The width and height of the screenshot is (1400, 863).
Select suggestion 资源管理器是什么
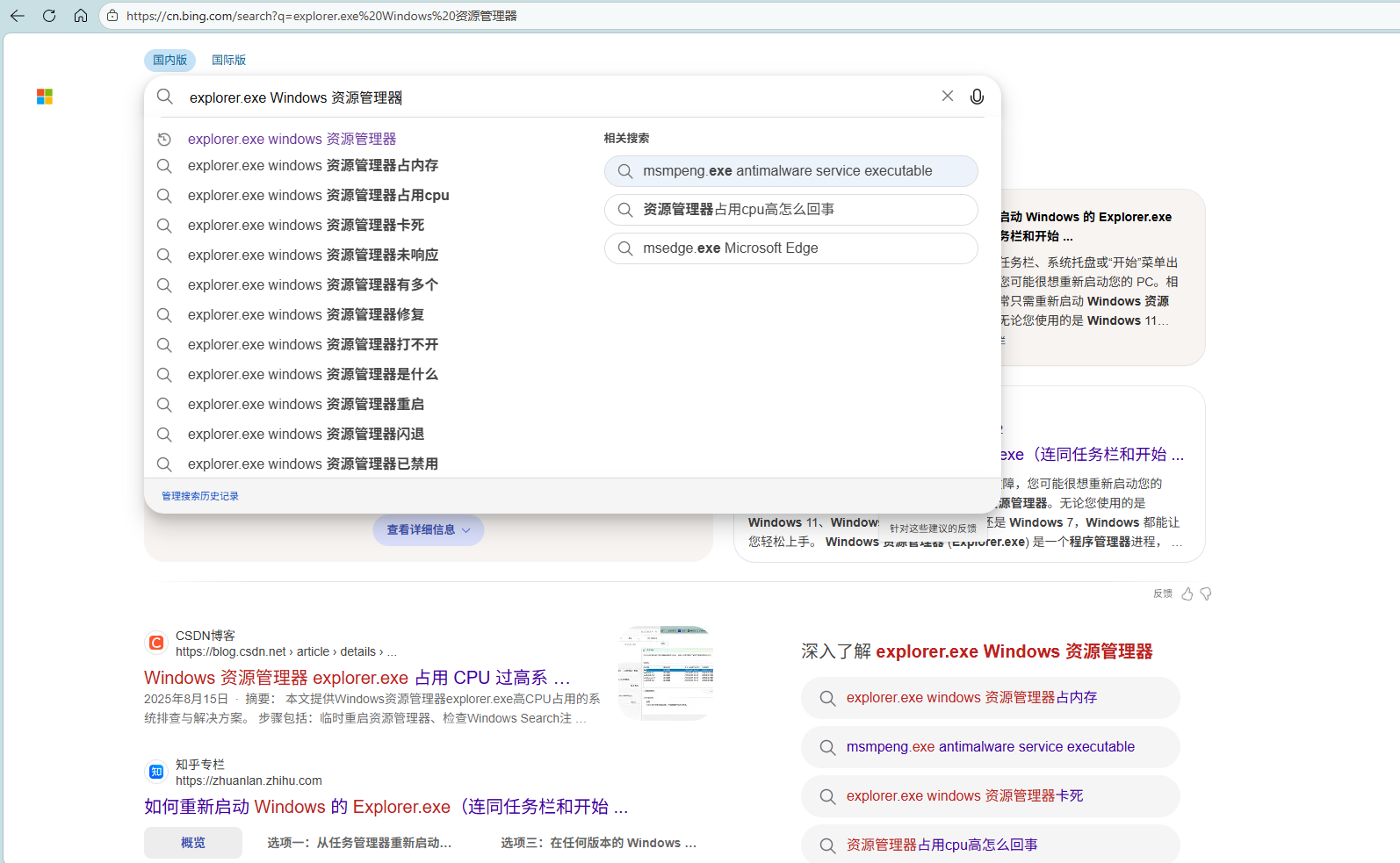[313, 374]
